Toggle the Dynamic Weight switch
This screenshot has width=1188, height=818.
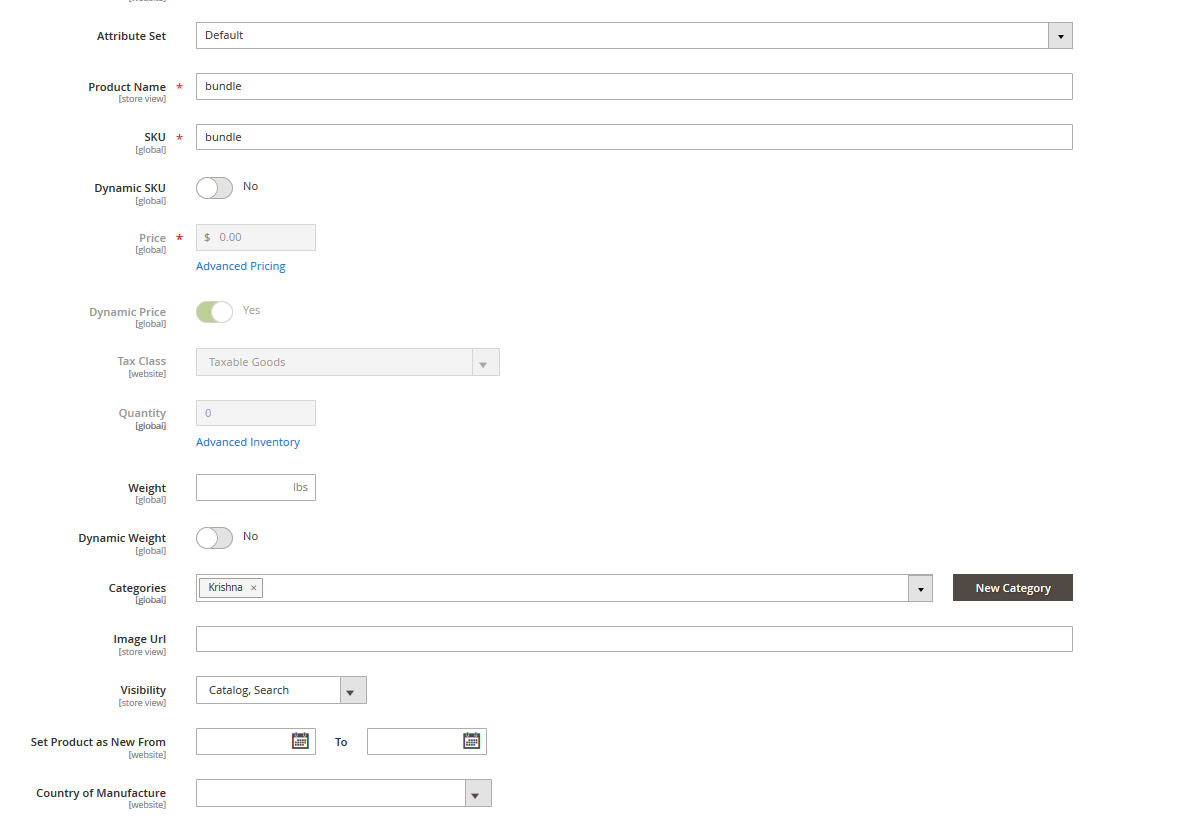(214, 538)
